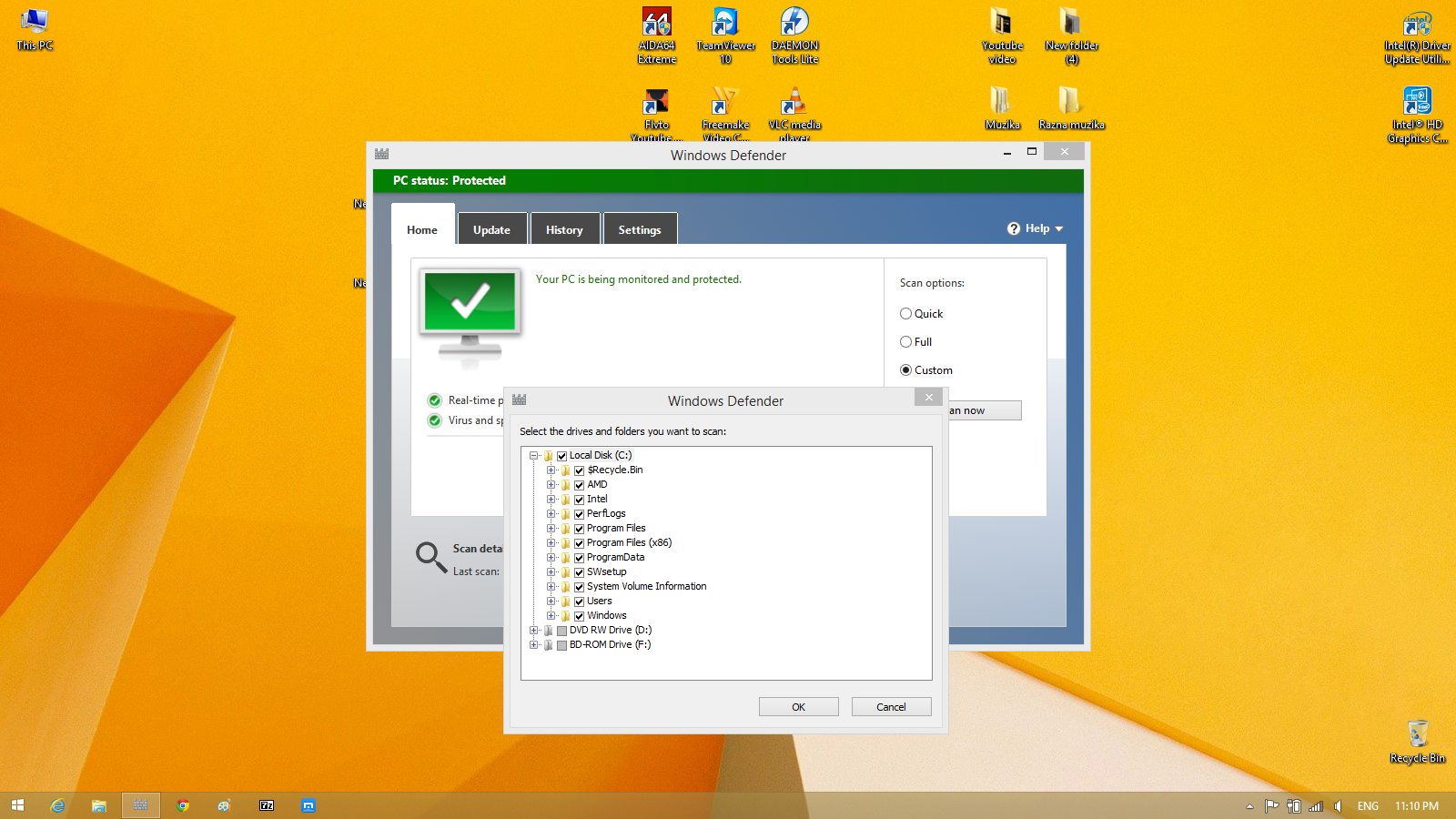
Task: Click the ENG language indicator
Action: click(x=1368, y=806)
